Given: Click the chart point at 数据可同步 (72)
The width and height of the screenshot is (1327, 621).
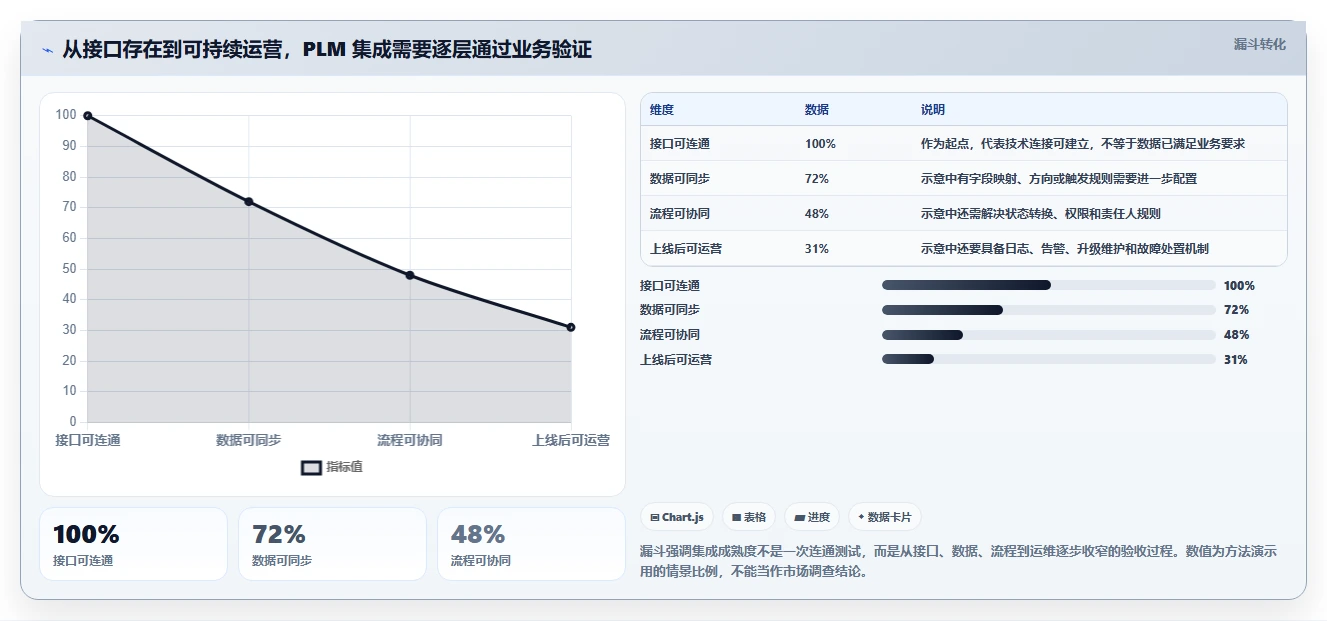Looking at the screenshot, I should (x=249, y=202).
